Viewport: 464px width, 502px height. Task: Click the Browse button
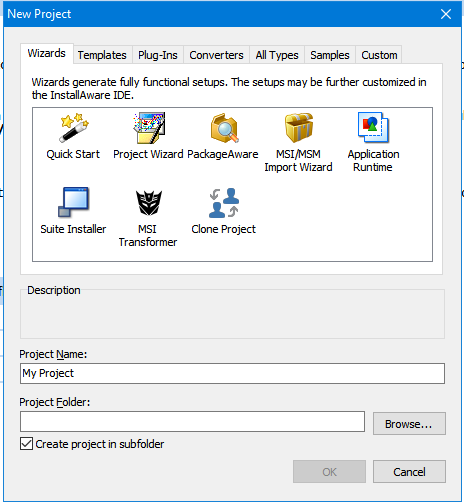pos(409,424)
